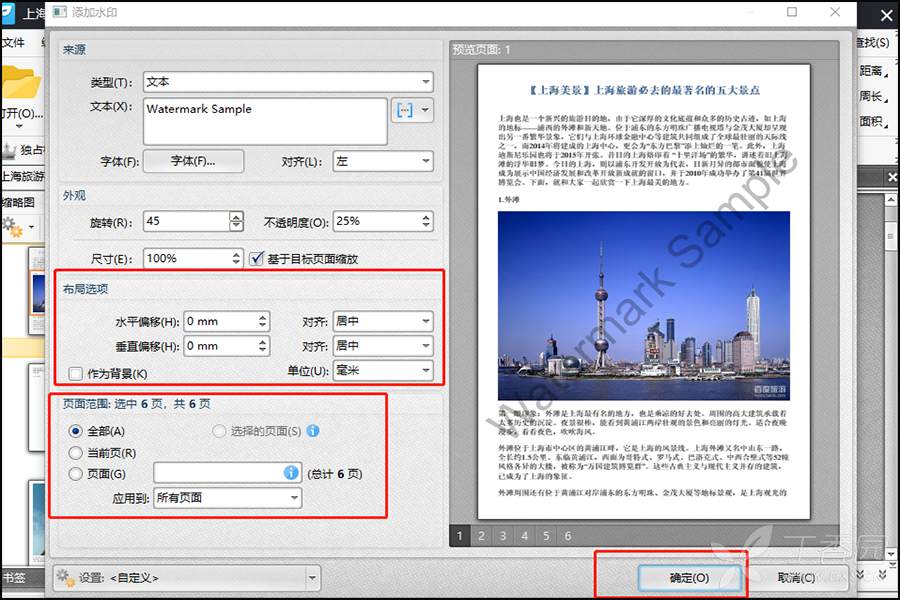
Task: Enable the 作为背景(K) checkbox
Action: click(x=76, y=374)
